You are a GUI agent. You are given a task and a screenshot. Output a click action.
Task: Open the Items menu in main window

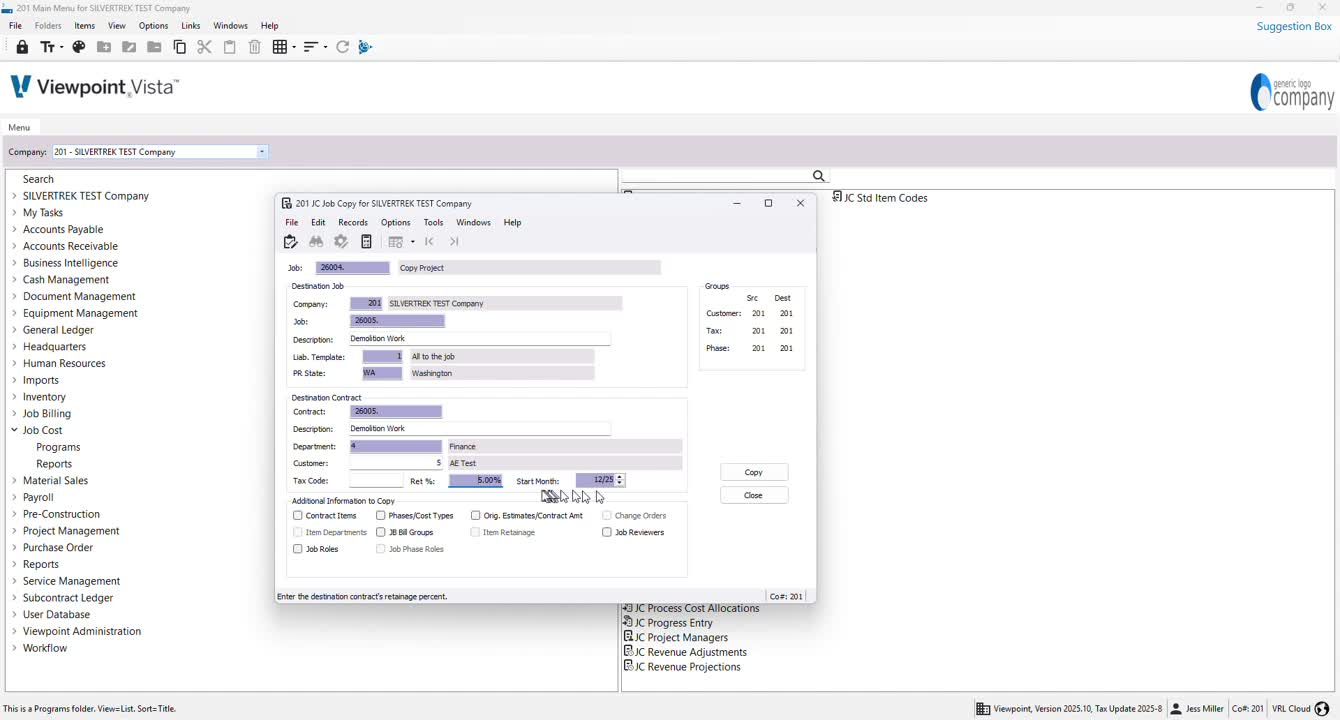pyautogui.click(x=85, y=26)
